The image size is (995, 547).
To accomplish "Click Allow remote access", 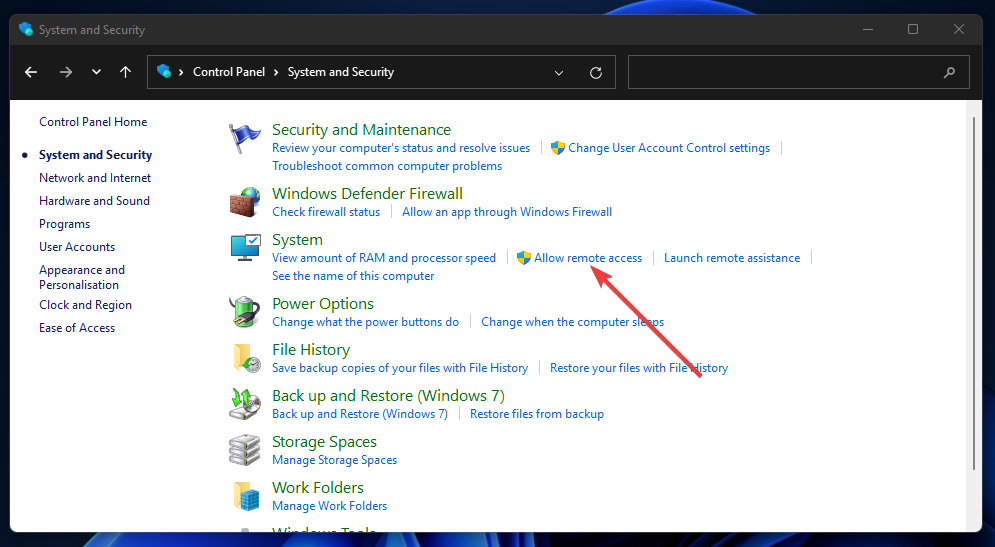I will click(588, 258).
